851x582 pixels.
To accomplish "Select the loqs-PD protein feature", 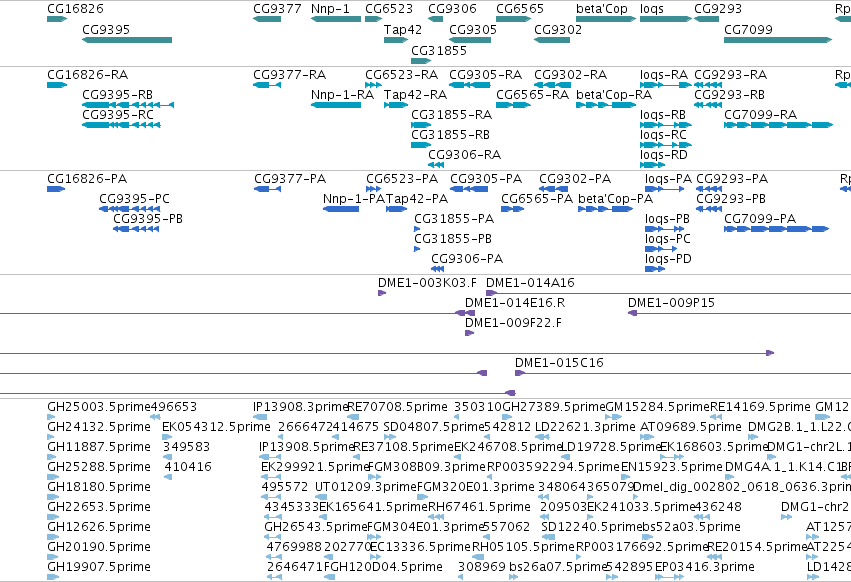I will 655,269.
